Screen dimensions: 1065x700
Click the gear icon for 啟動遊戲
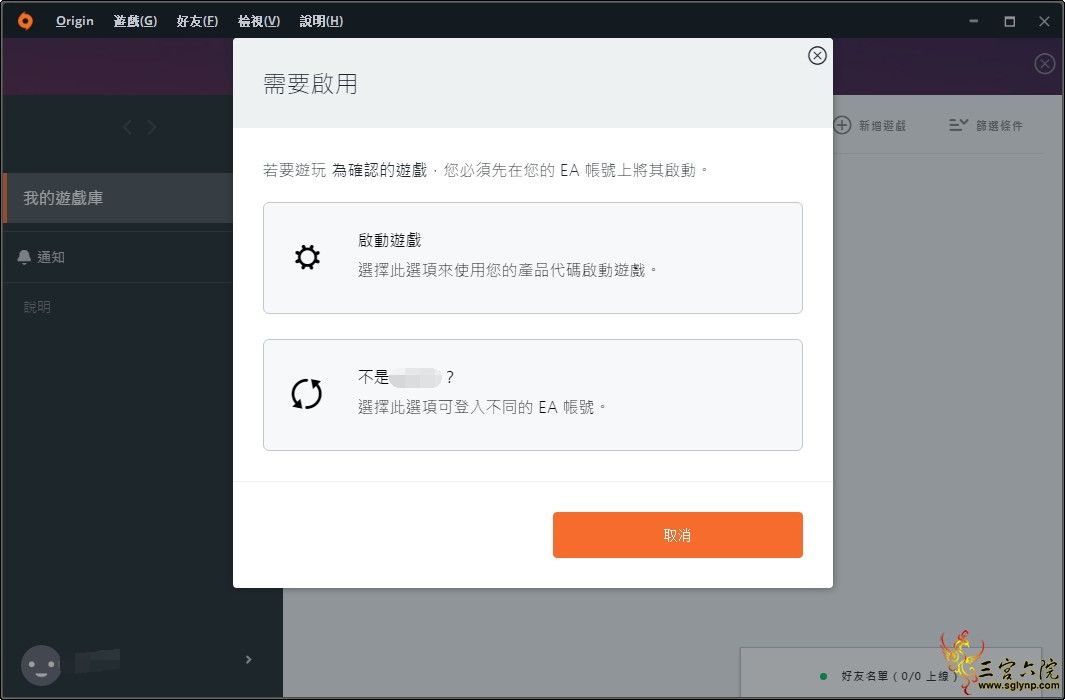(x=307, y=257)
